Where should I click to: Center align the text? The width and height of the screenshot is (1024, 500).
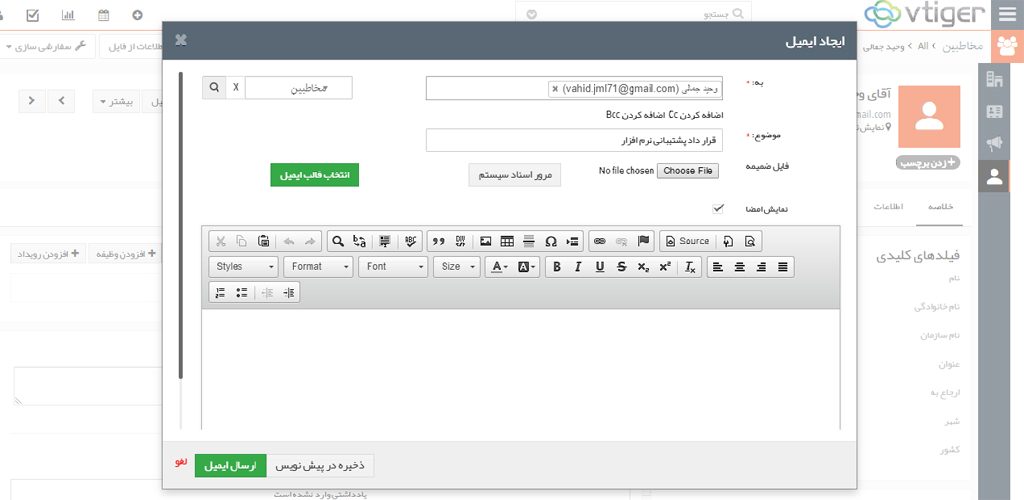point(740,267)
